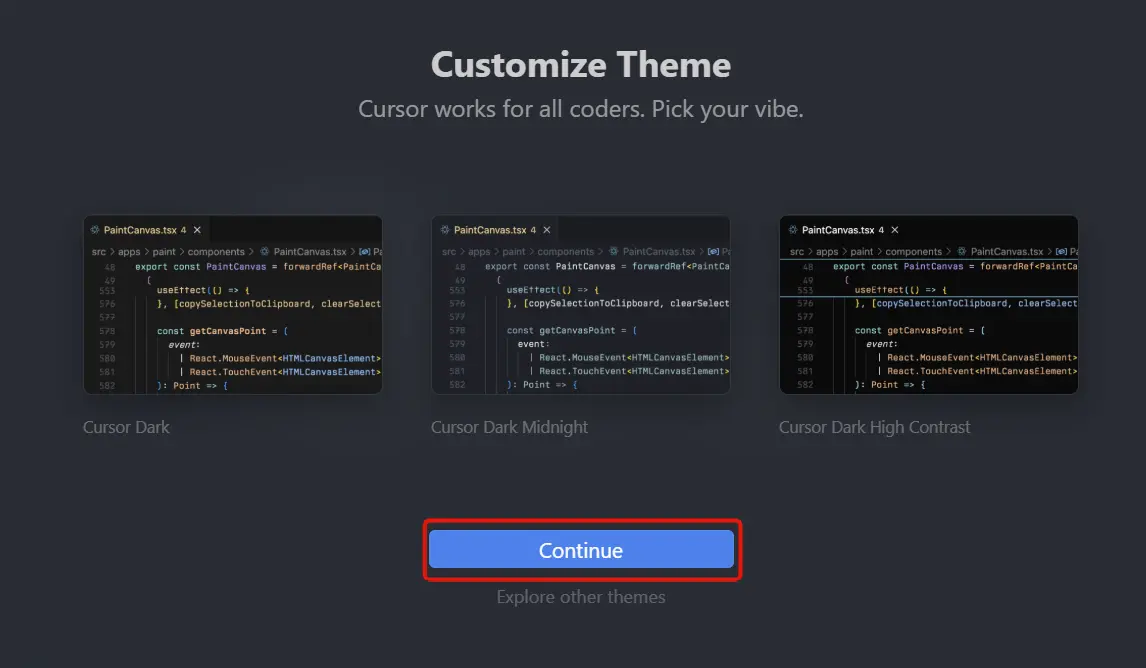Click PaintCanvas.tsx tab in Cursor Dark preview
The width and height of the screenshot is (1146, 668).
[146, 230]
